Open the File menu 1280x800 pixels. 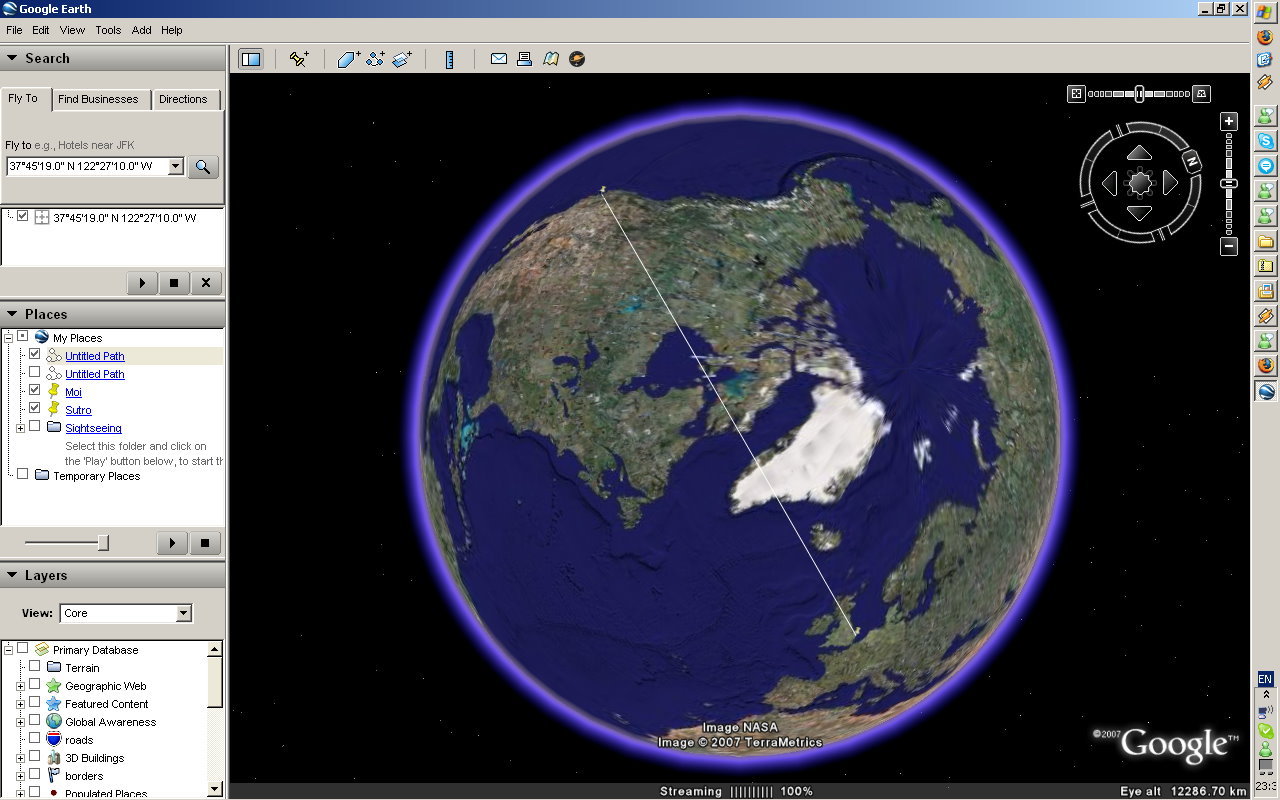click(x=14, y=30)
